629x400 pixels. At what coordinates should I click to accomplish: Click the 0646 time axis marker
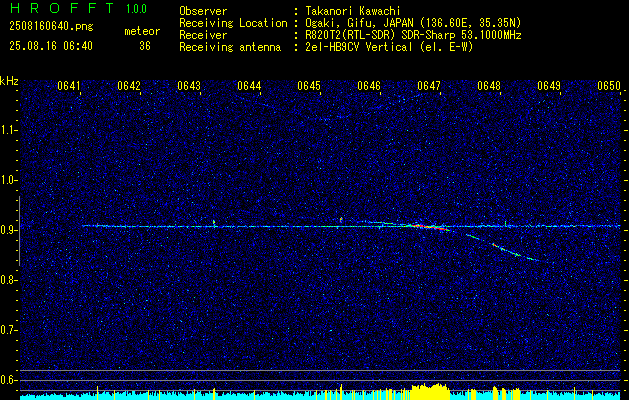click(x=369, y=86)
